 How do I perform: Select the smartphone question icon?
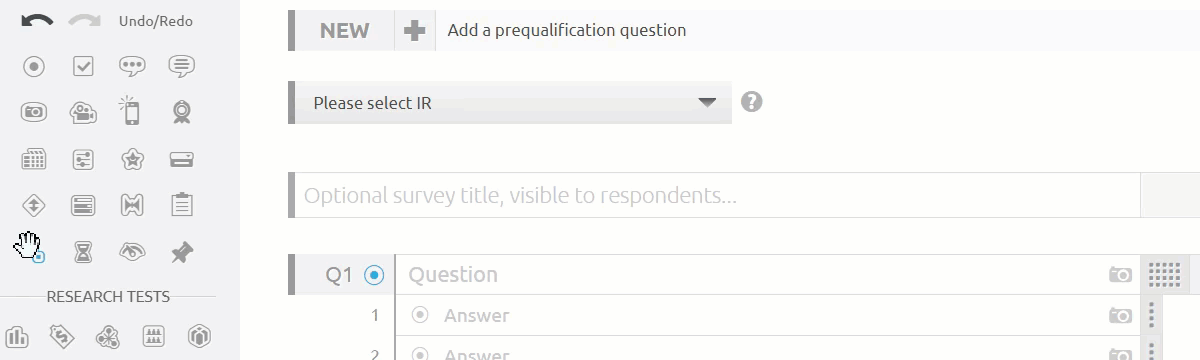[131, 110]
